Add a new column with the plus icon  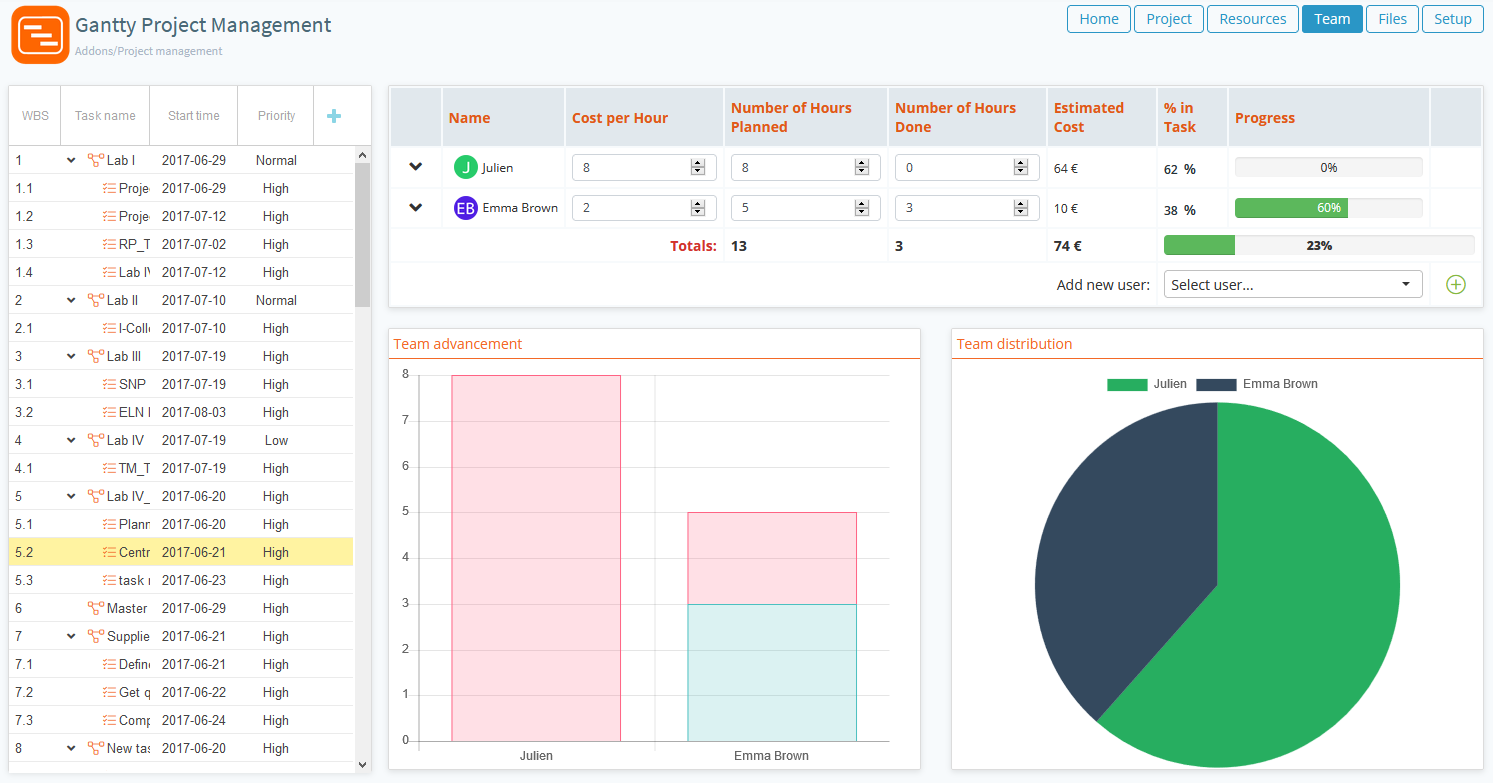click(334, 116)
